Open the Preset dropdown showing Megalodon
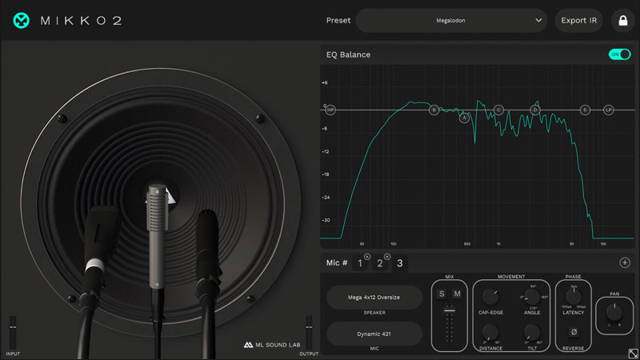This screenshot has height=360, width=640. (x=451, y=20)
